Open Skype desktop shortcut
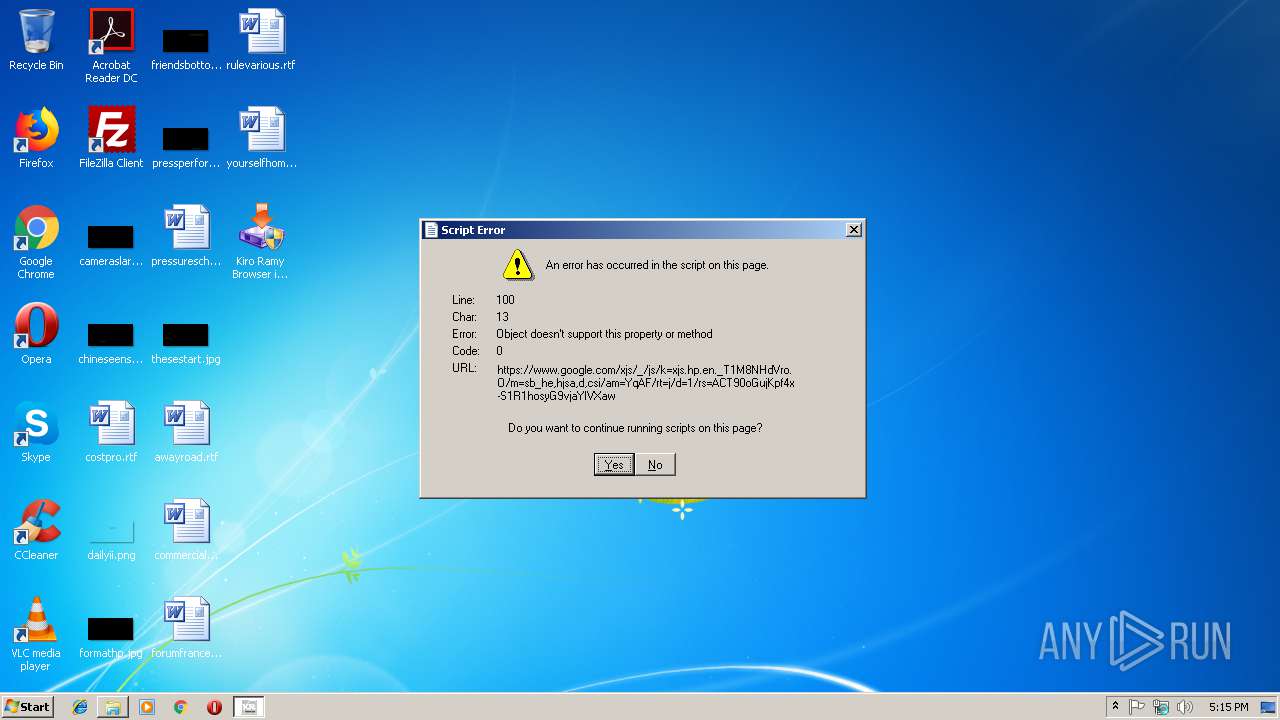The height and width of the screenshot is (720, 1280). pyautogui.click(x=36, y=433)
